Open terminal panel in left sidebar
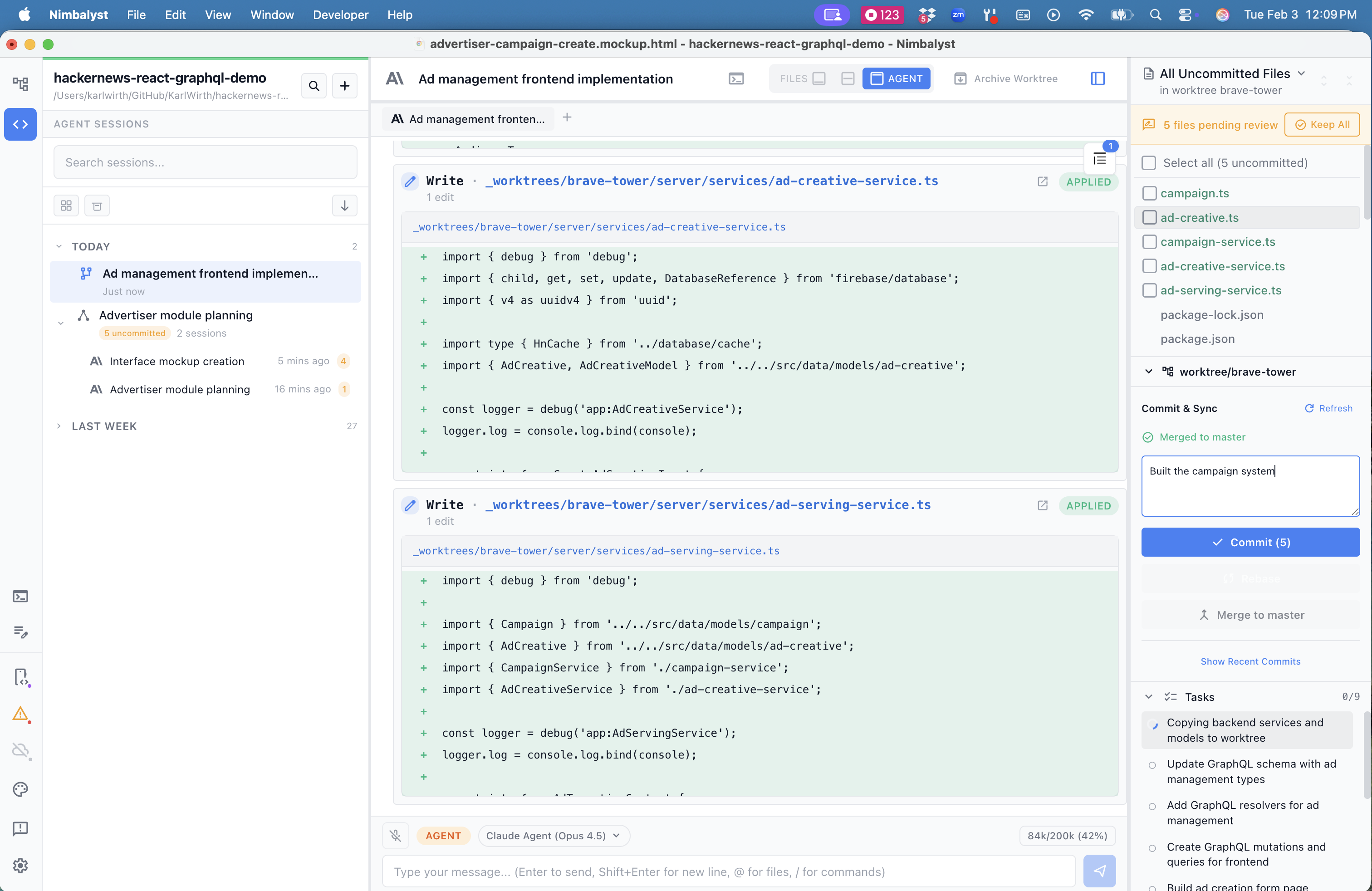Viewport: 1372px width, 891px height. [x=21, y=596]
